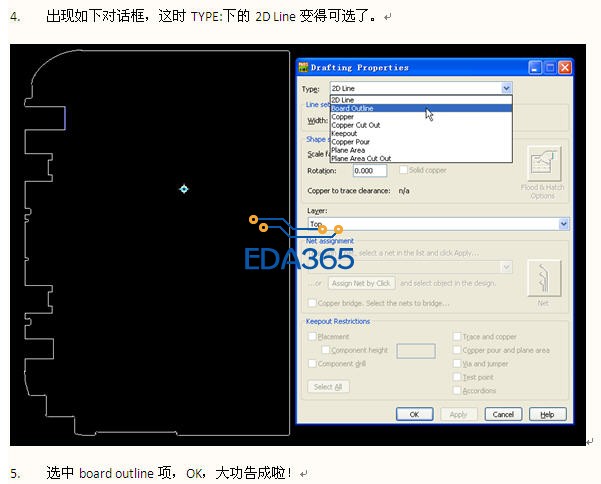Close the Drafting Properties dialog
This screenshot has height=484, width=601.
coord(565,68)
